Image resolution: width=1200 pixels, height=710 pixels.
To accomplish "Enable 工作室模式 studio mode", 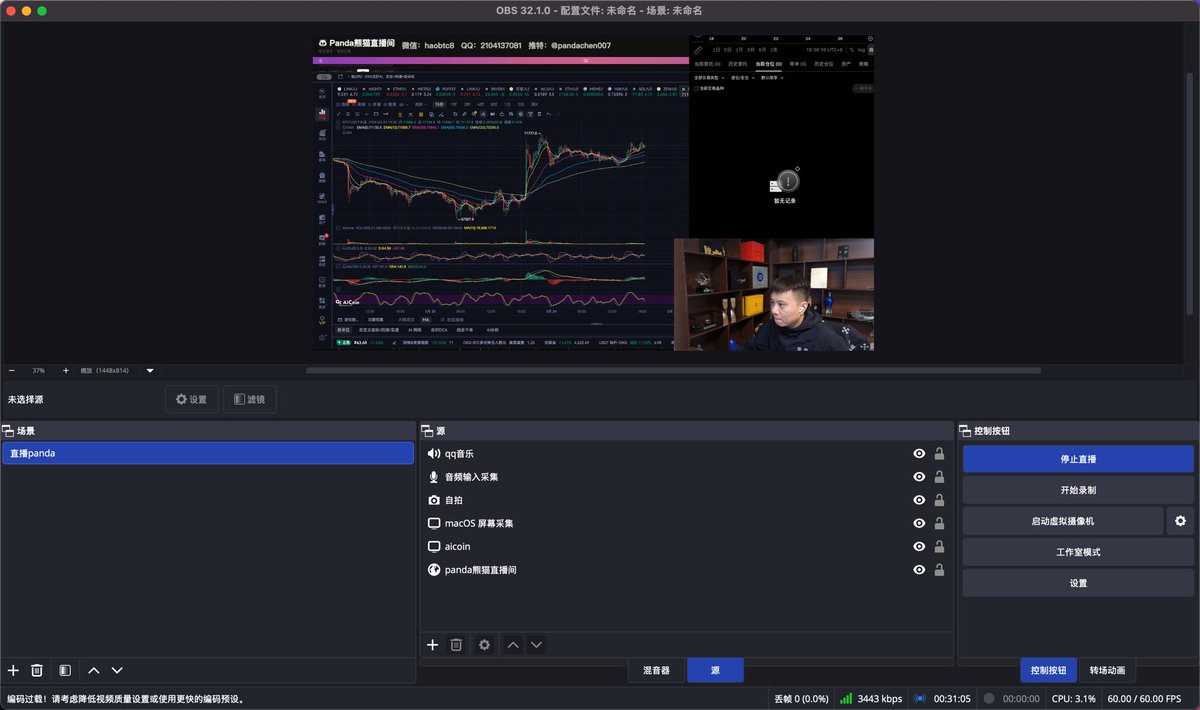I will click(x=1078, y=552).
